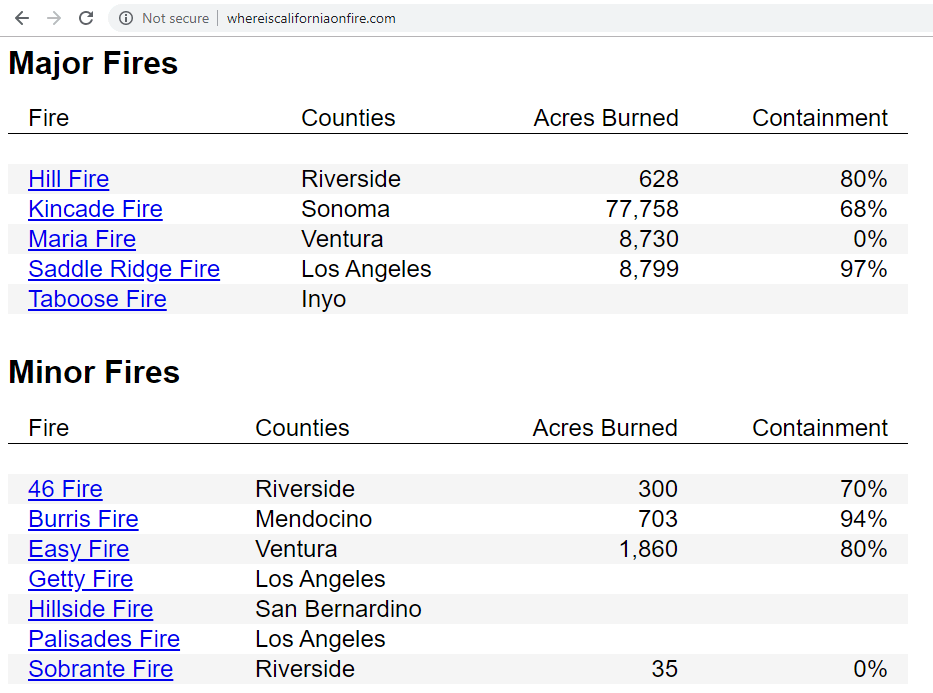Viewport: 933px width, 693px height.
Task: Click the browser forward arrow
Action: click(54, 18)
